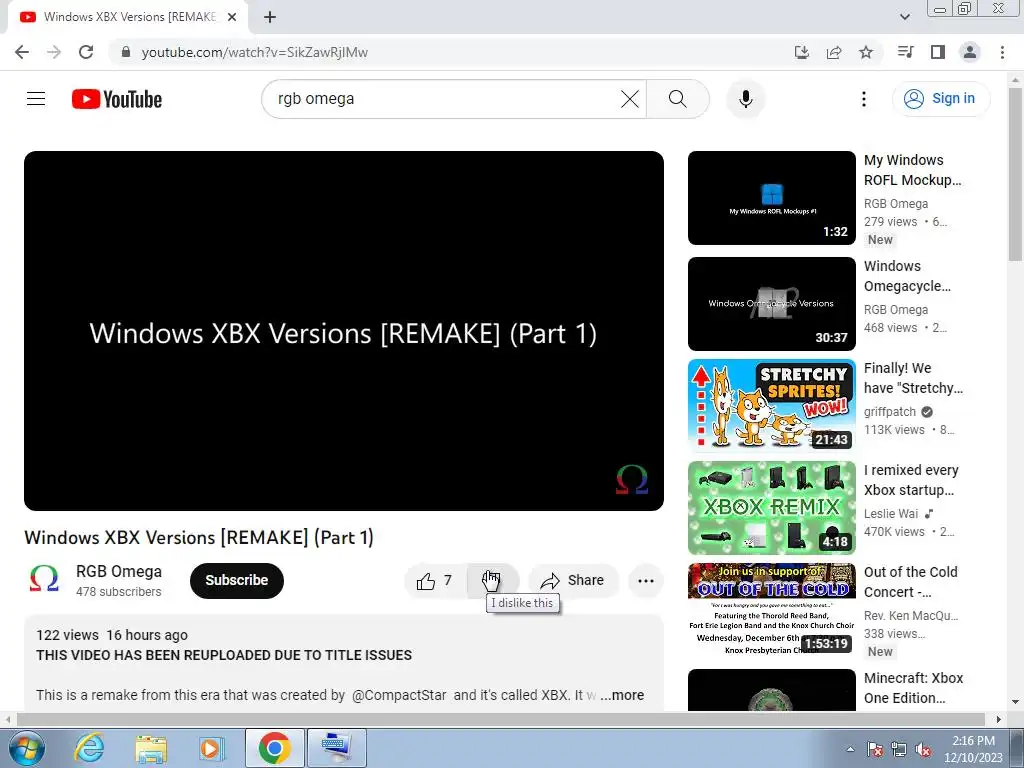The height and width of the screenshot is (768, 1024).
Task: Click the magnifier search button
Action: point(678,99)
